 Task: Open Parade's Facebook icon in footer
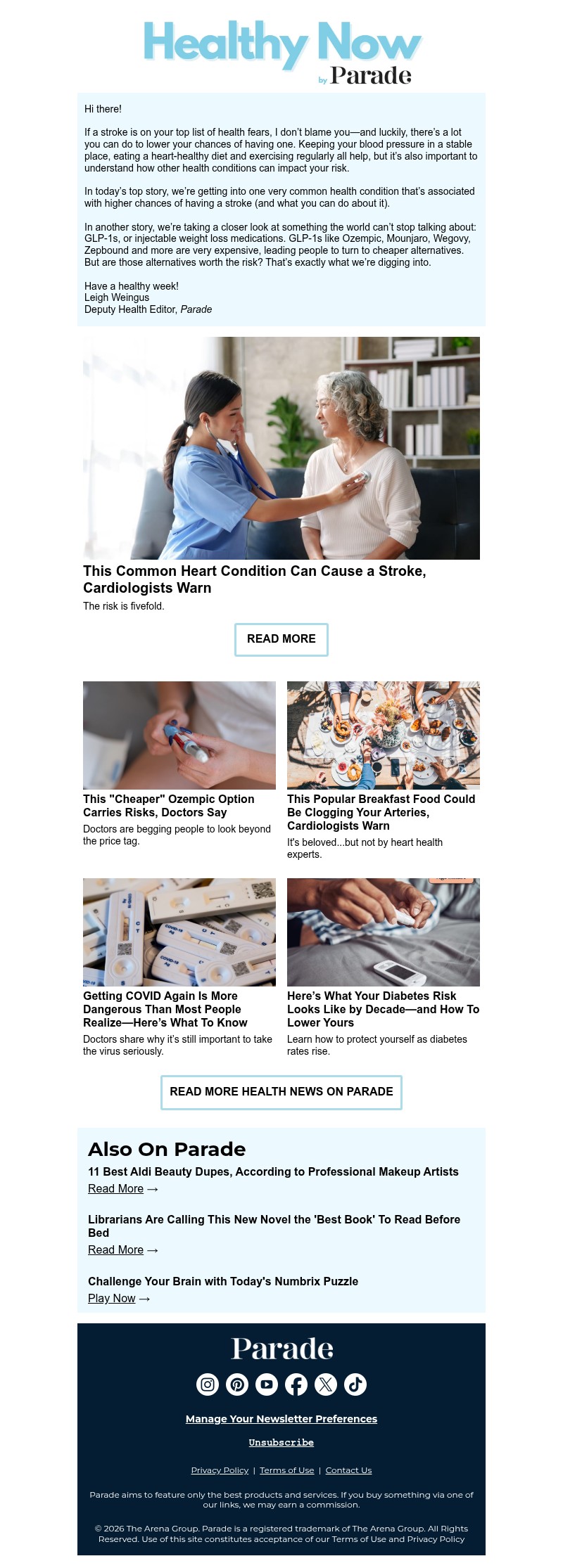click(296, 1384)
